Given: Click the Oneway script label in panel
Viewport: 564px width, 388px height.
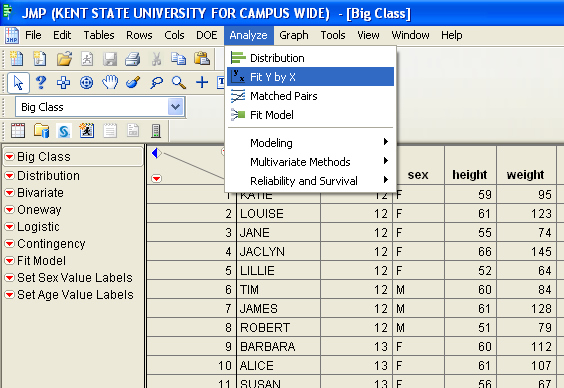Looking at the screenshot, I should pyautogui.click(x=39, y=210).
